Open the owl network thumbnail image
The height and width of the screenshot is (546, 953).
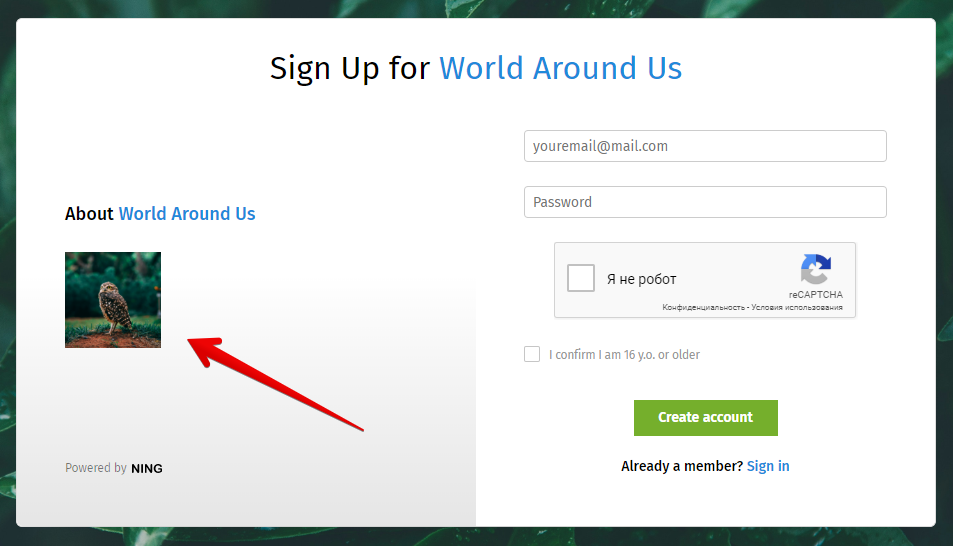pyautogui.click(x=113, y=300)
